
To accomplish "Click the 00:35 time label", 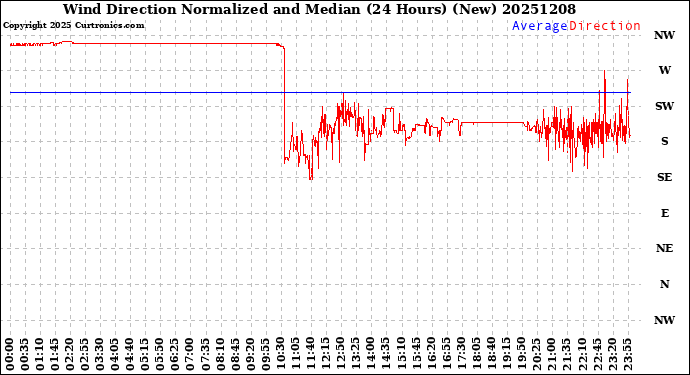I will point(25,355).
